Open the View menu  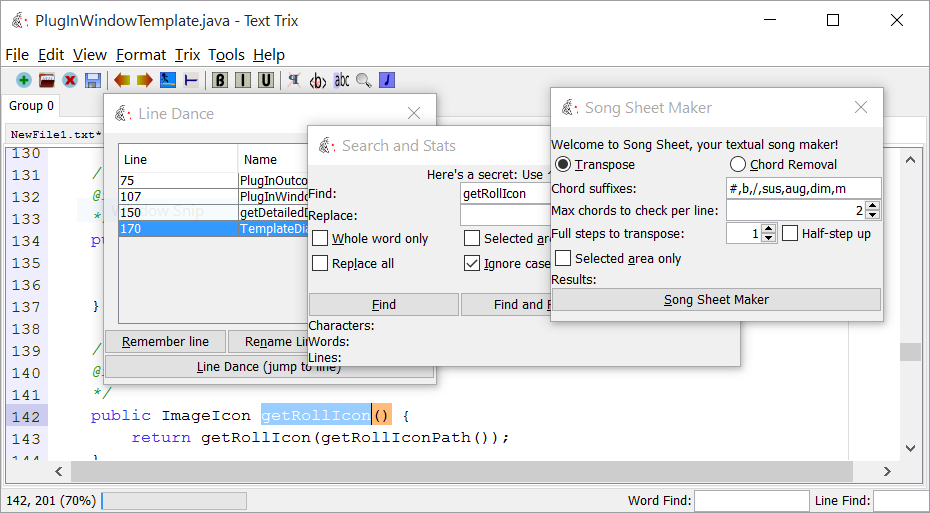point(90,55)
